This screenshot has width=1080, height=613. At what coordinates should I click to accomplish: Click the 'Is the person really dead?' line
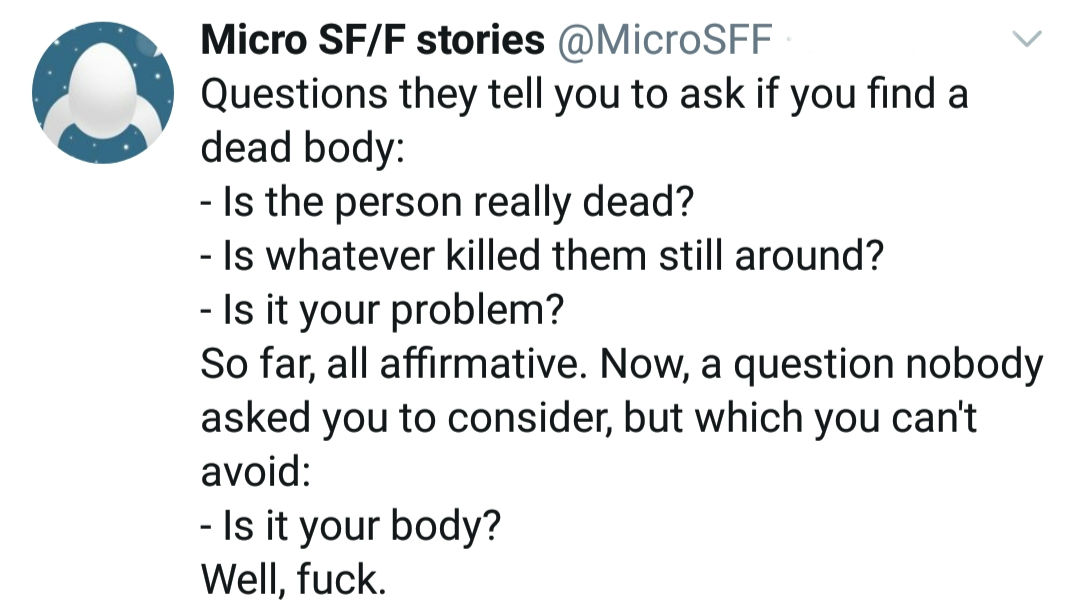[x=446, y=202]
